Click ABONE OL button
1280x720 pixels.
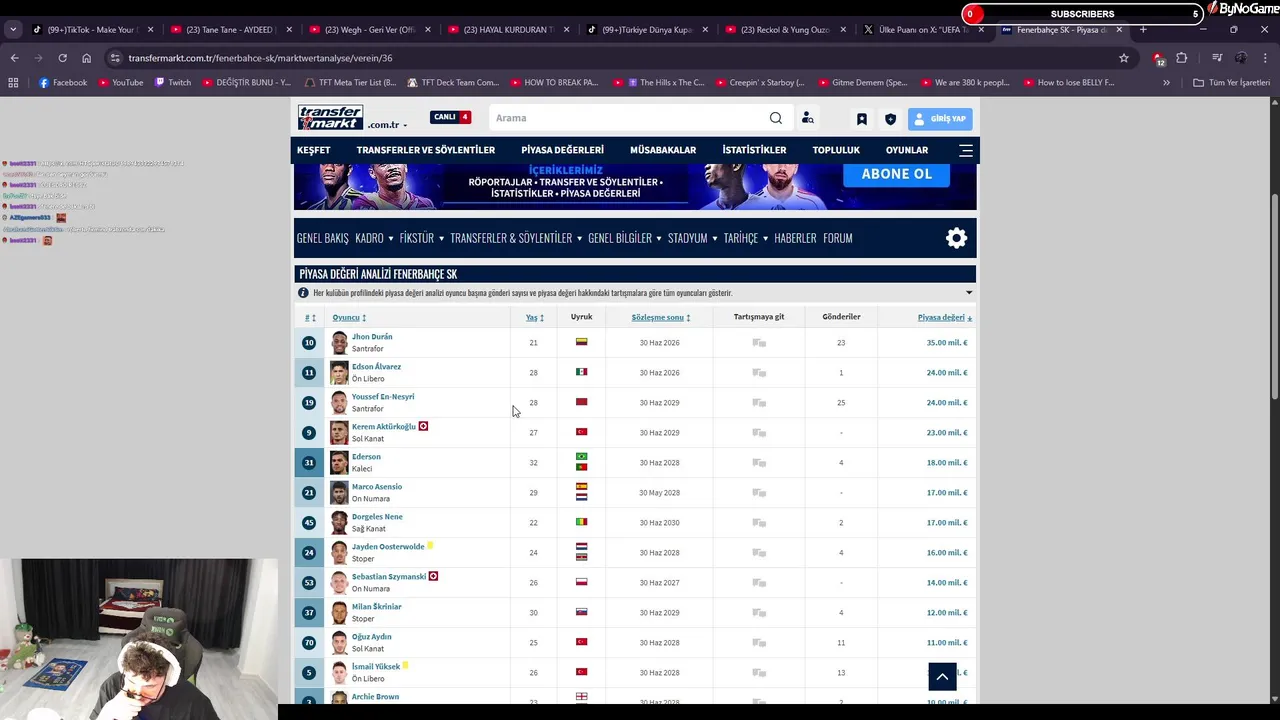(896, 173)
